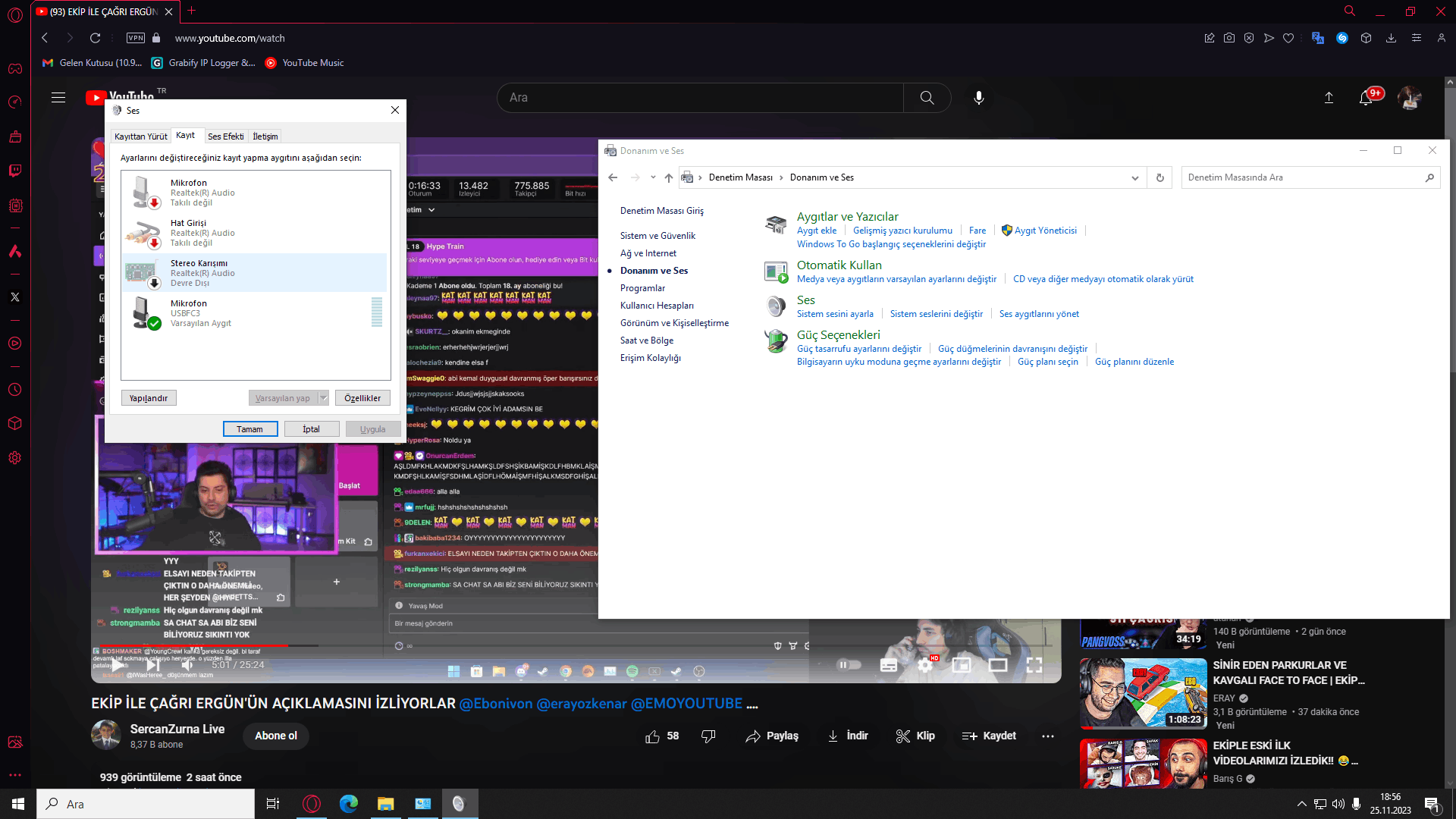This screenshot has height=819, width=1456.
Task: Open Twitch in the Opera sidebar
Action: click(x=15, y=171)
